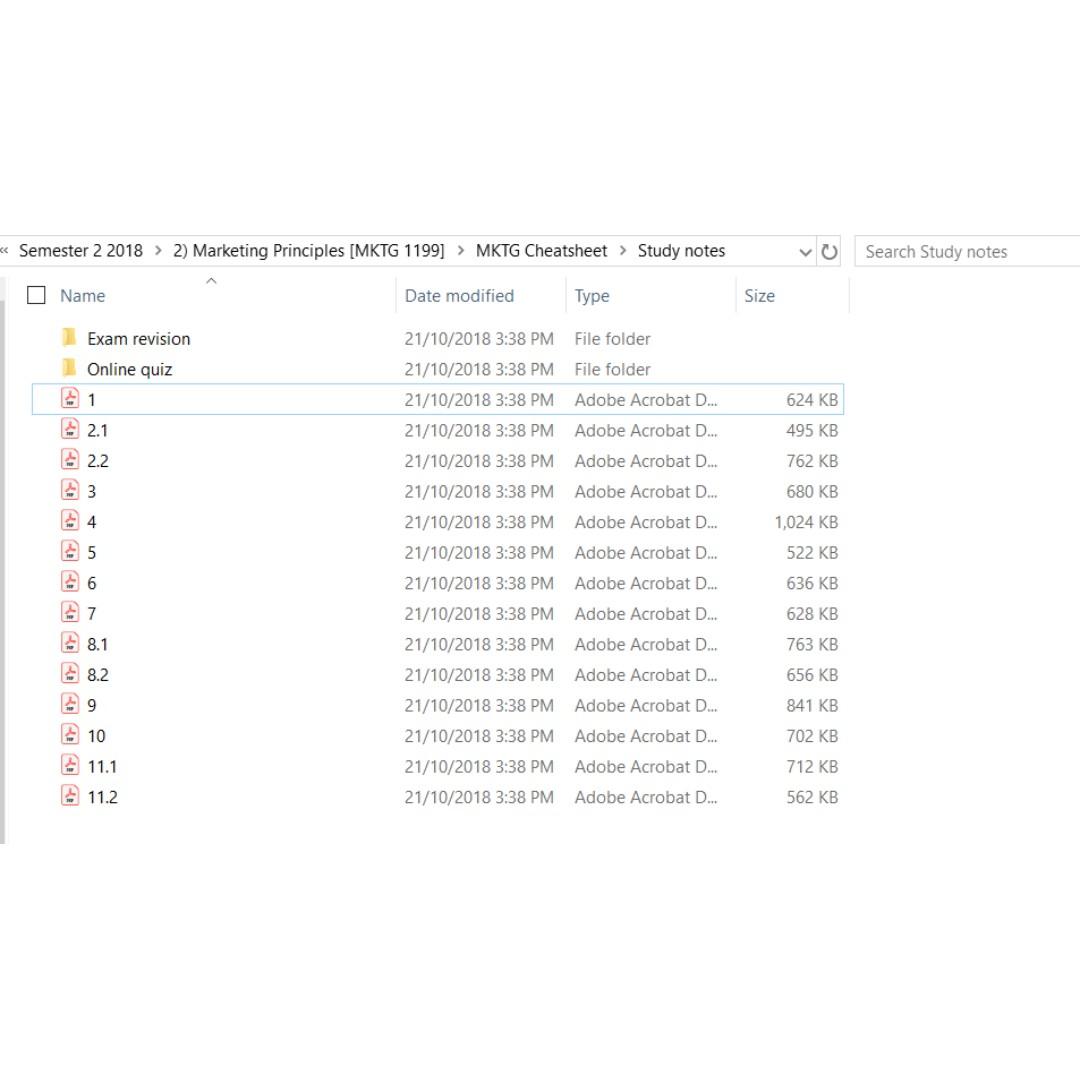Go to Marketing Principles [MKTG 1199] breadcrumb

pos(308,251)
